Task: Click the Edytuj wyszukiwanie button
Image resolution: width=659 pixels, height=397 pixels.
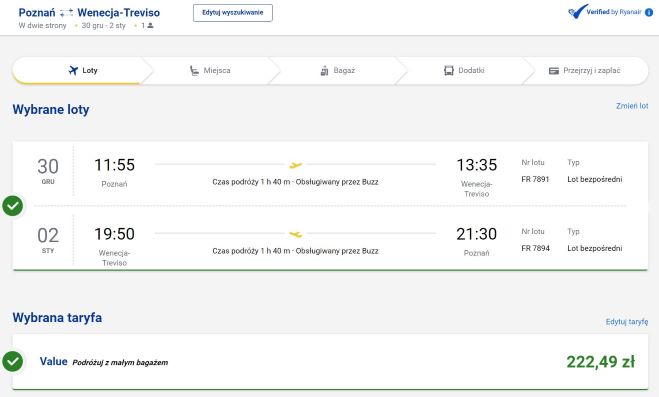Action: click(233, 13)
